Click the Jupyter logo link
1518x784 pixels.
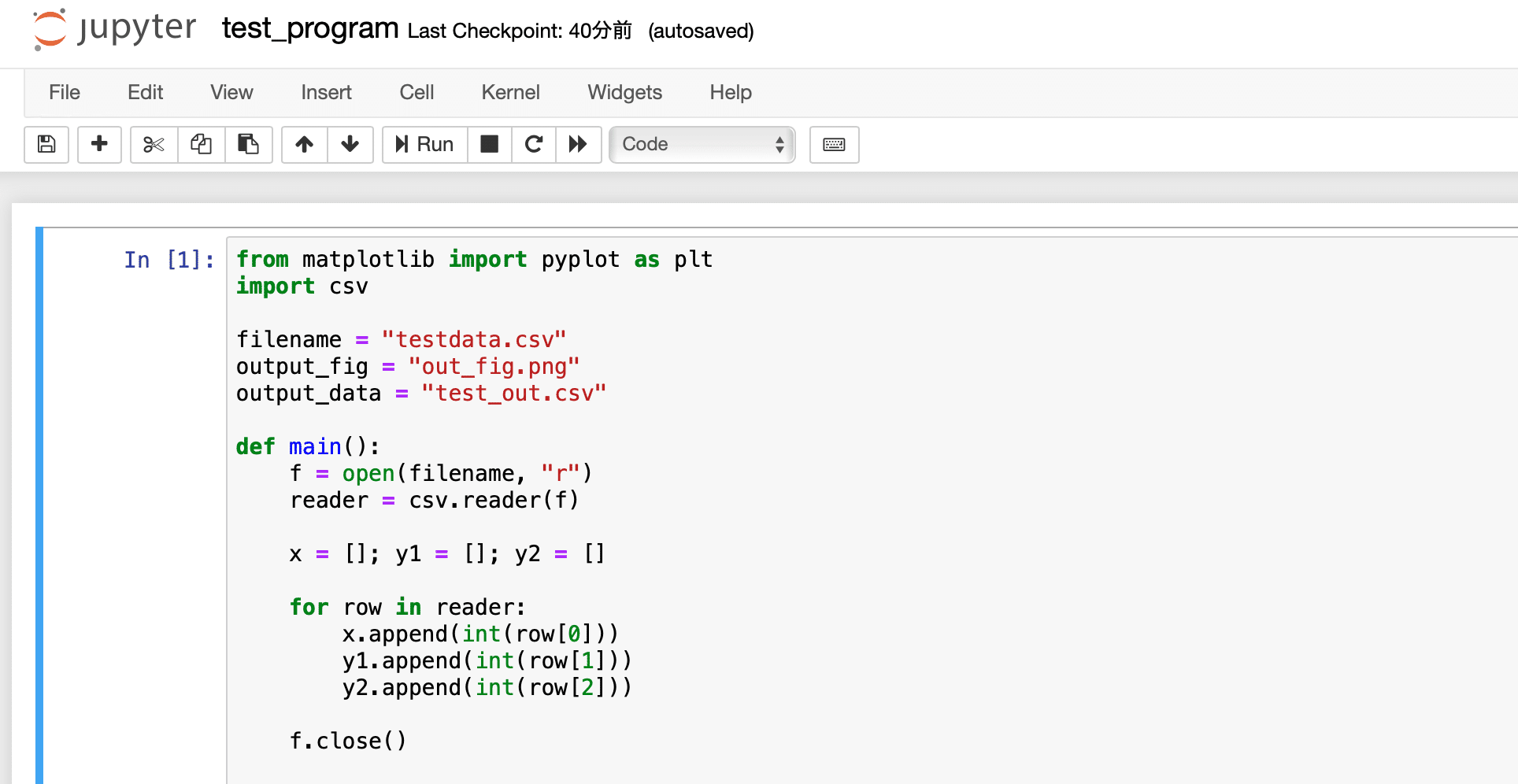point(115,30)
